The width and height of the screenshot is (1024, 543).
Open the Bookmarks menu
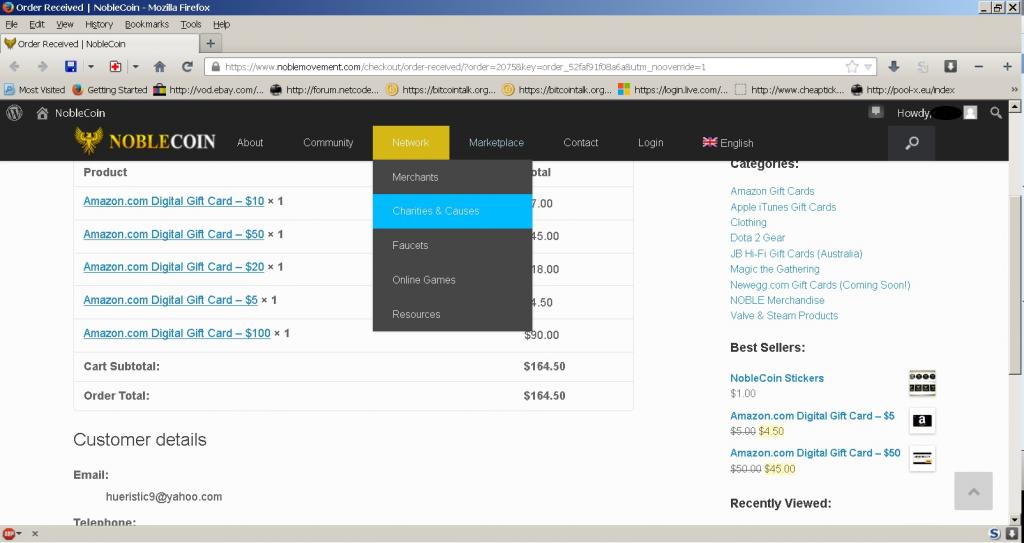coord(146,24)
